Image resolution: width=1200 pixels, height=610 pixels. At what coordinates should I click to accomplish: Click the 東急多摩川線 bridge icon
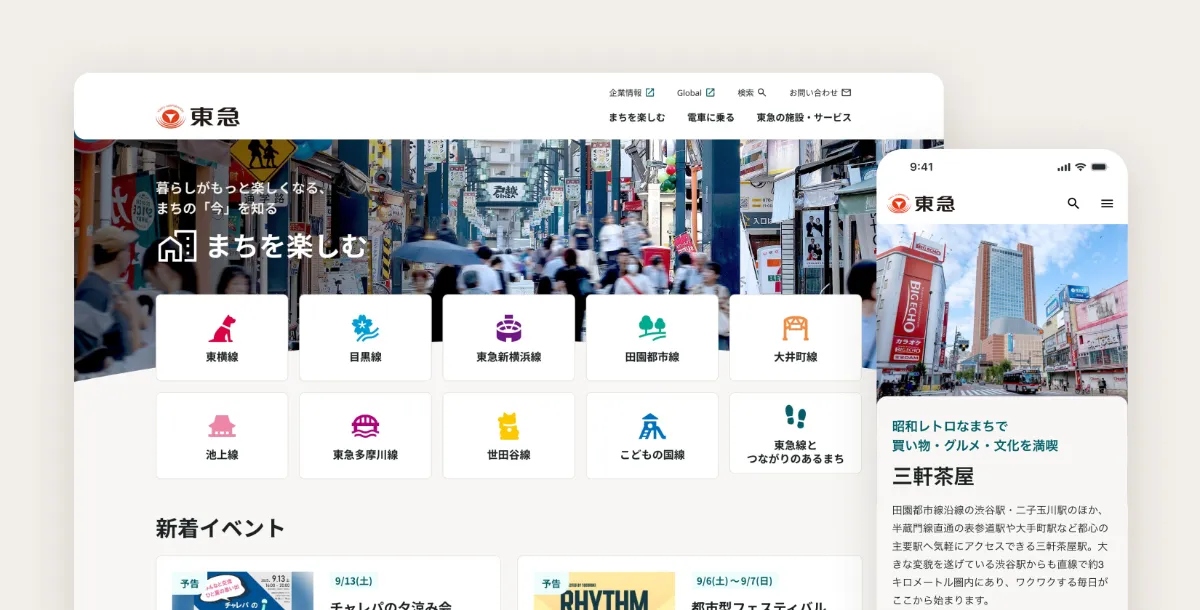(365, 426)
